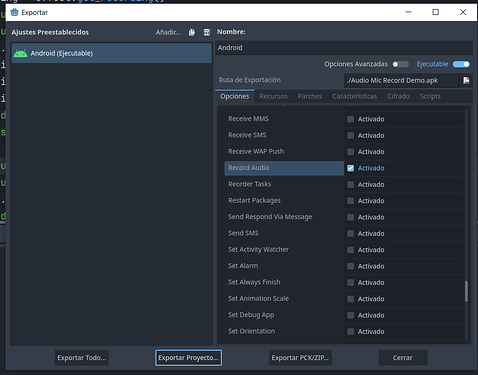This screenshot has width=478, height=375.
Task: Enable the Receive SMS checkbox
Action: point(350,135)
